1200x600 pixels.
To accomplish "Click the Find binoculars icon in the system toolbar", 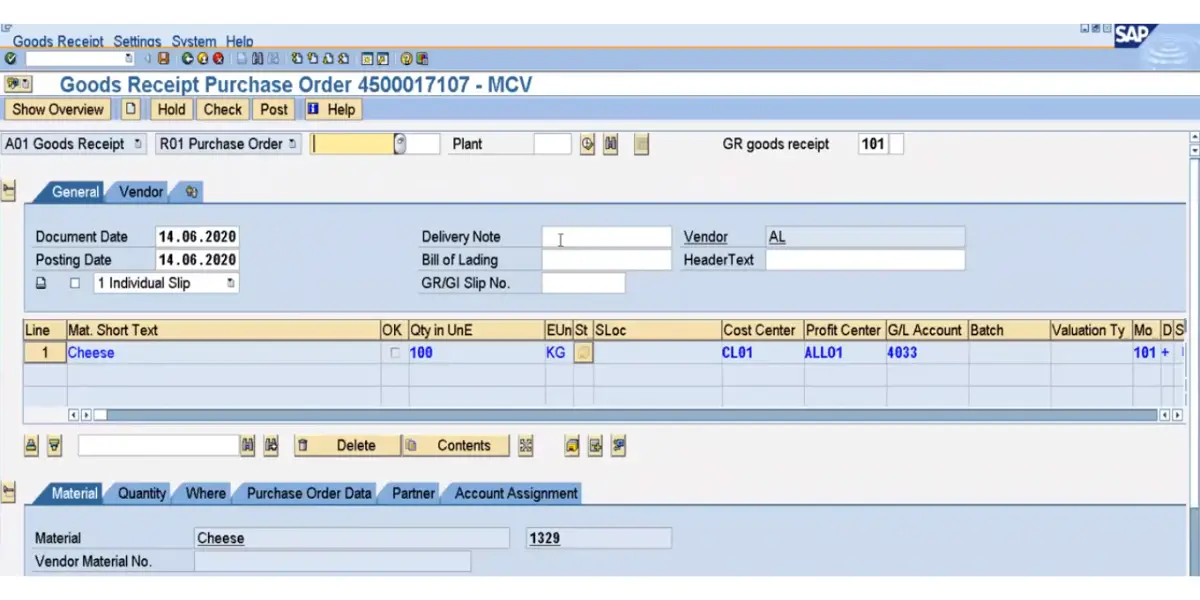I will click(258, 58).
